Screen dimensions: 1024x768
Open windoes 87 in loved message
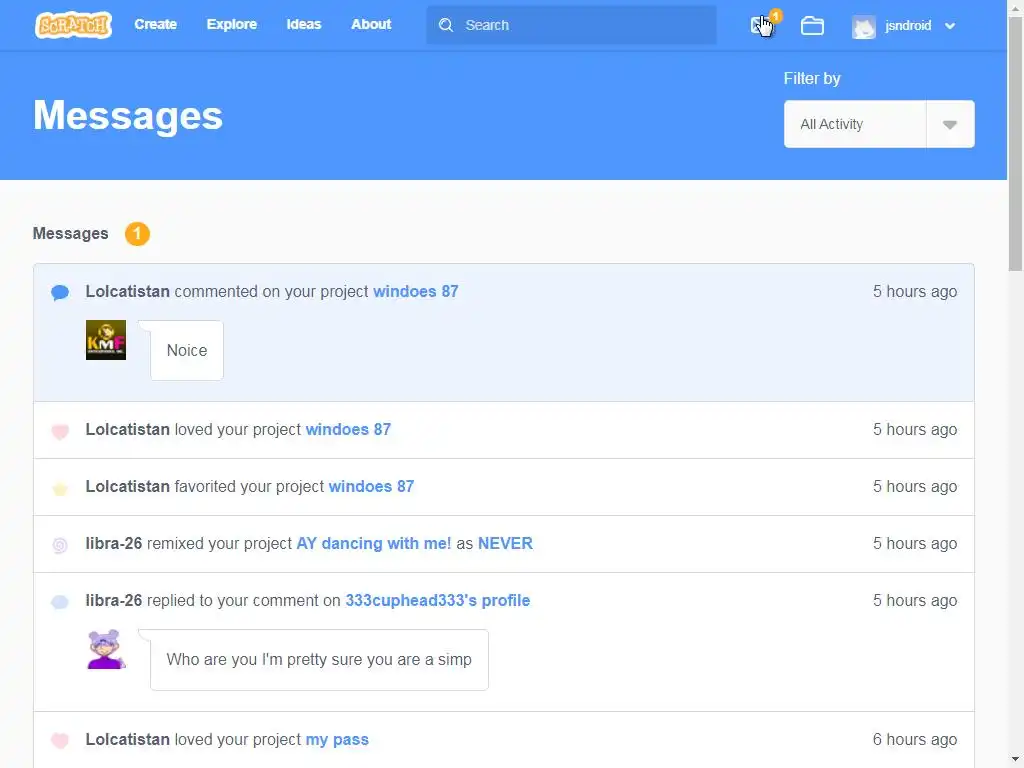point(348,429)
